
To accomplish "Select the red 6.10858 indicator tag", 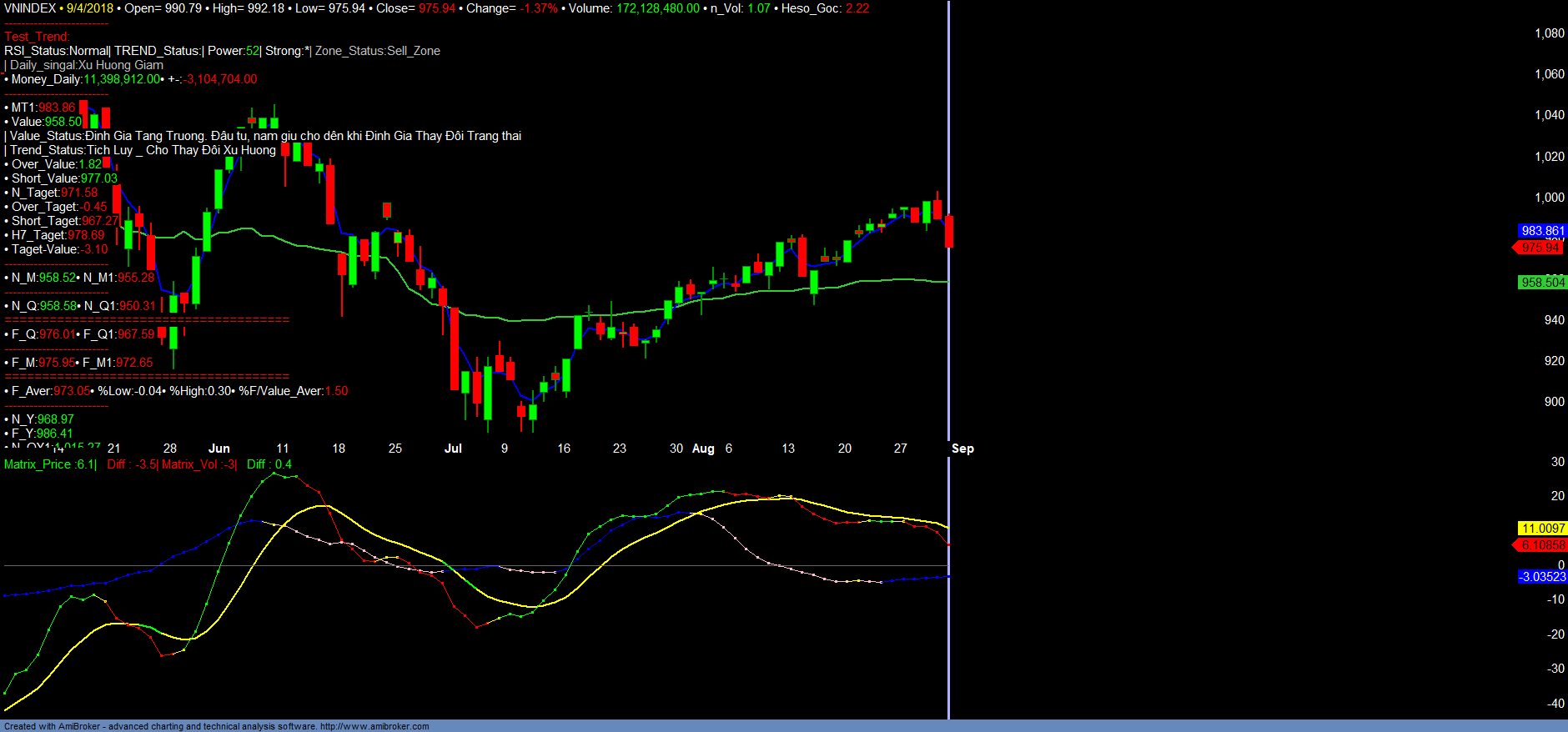I will (x=1542, y=545).
